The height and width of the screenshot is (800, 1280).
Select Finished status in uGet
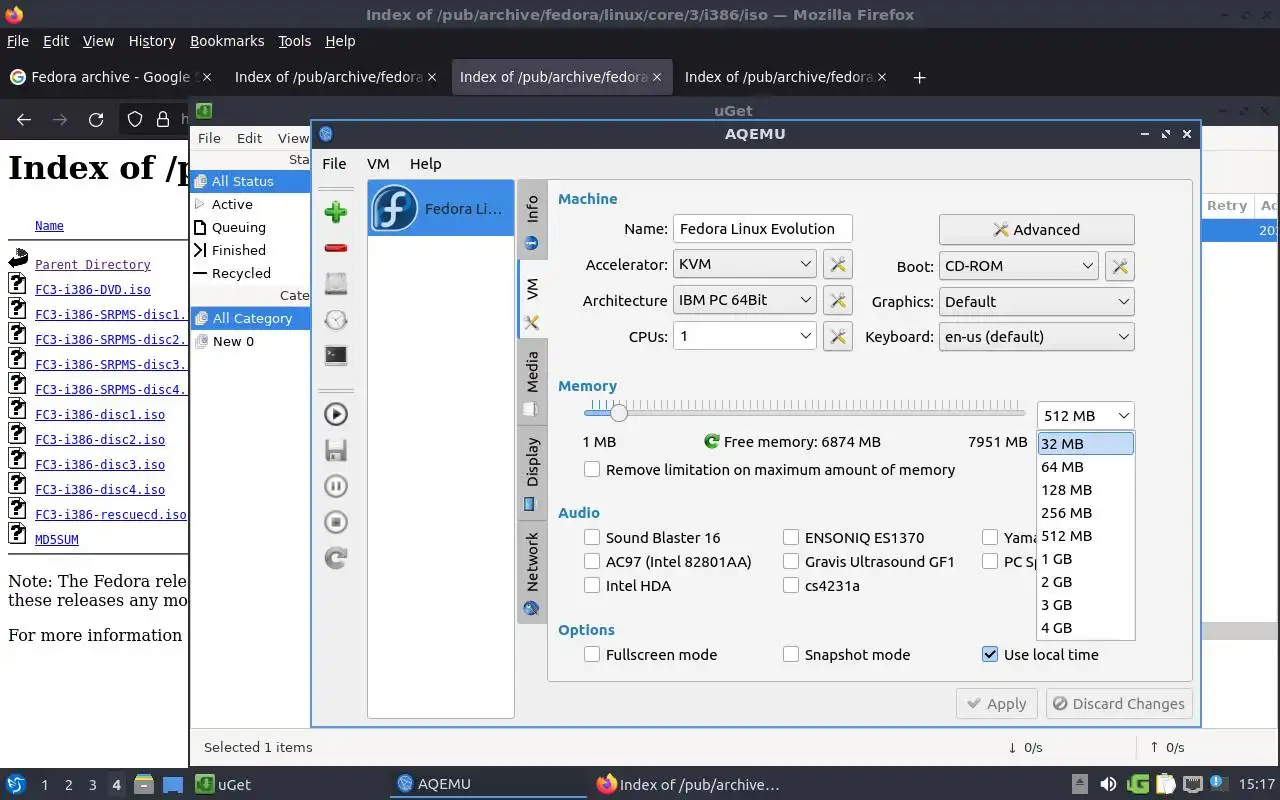[x=238, y=250]
